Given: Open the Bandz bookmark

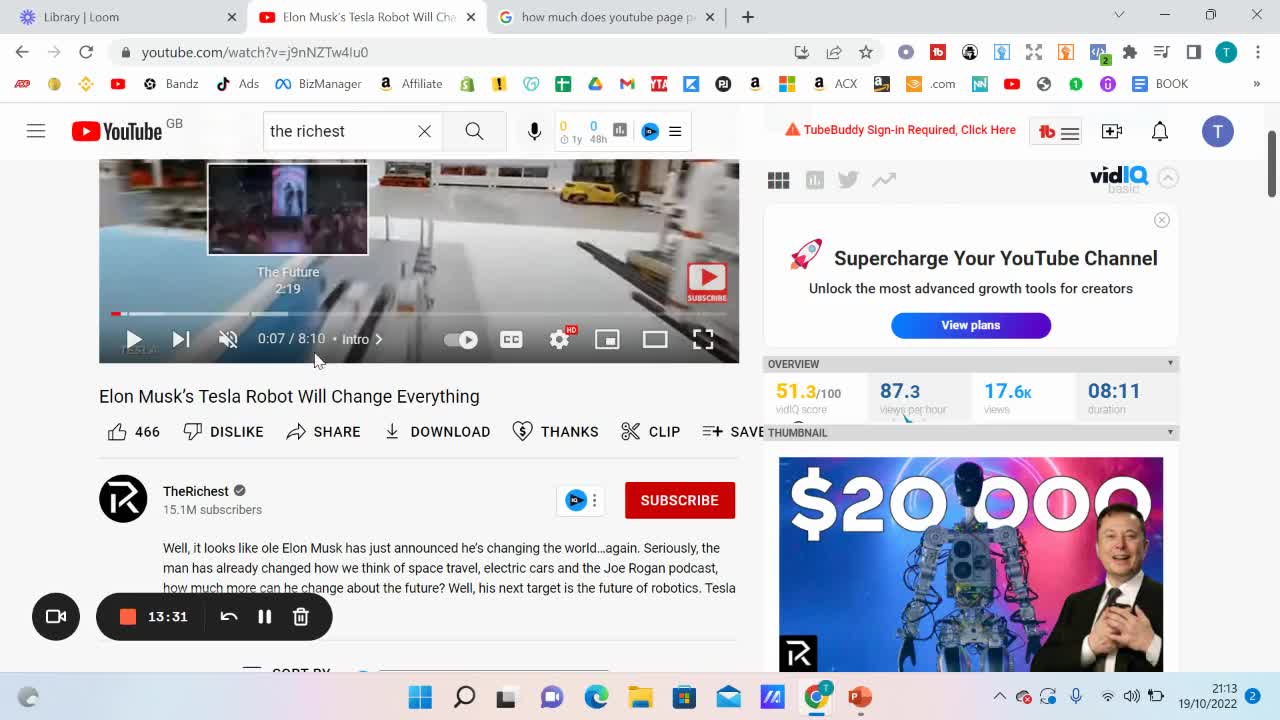Looking at the screenshot, I should pyautogui.click(x=170, y=84).
